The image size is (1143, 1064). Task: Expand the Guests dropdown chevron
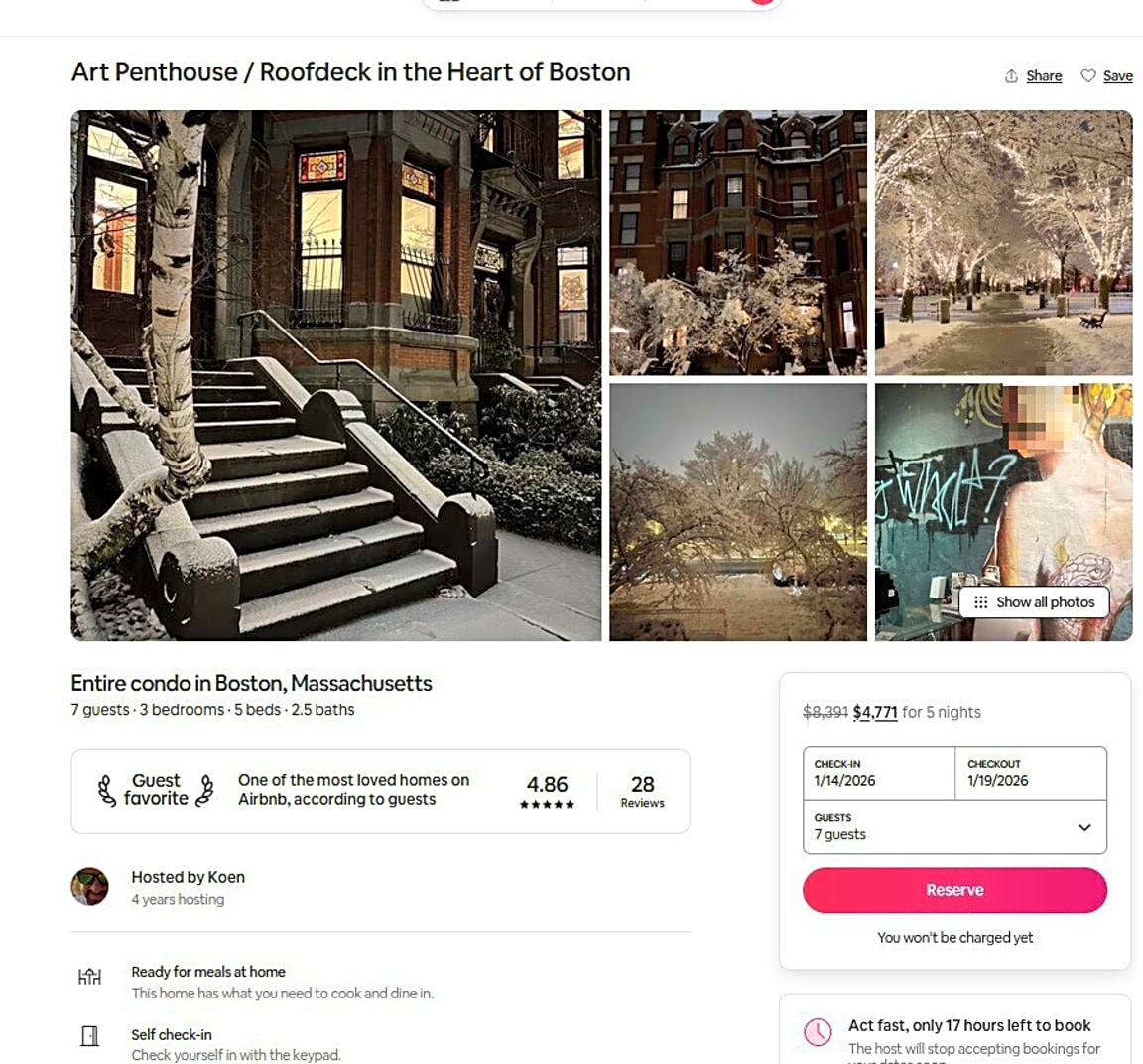tap(1084, 827)
